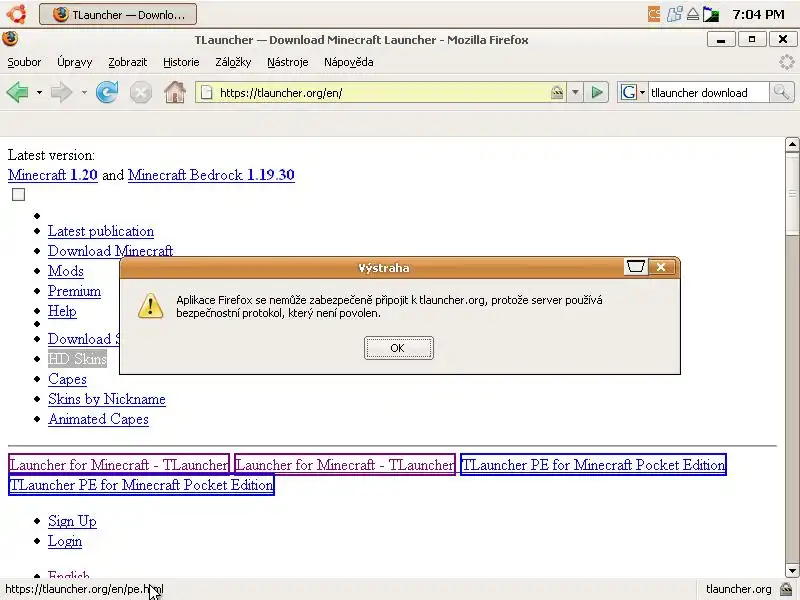Screen dimensions: 800x600
Task: Click the scrollbar up arrow
Action: pos(792,144)
